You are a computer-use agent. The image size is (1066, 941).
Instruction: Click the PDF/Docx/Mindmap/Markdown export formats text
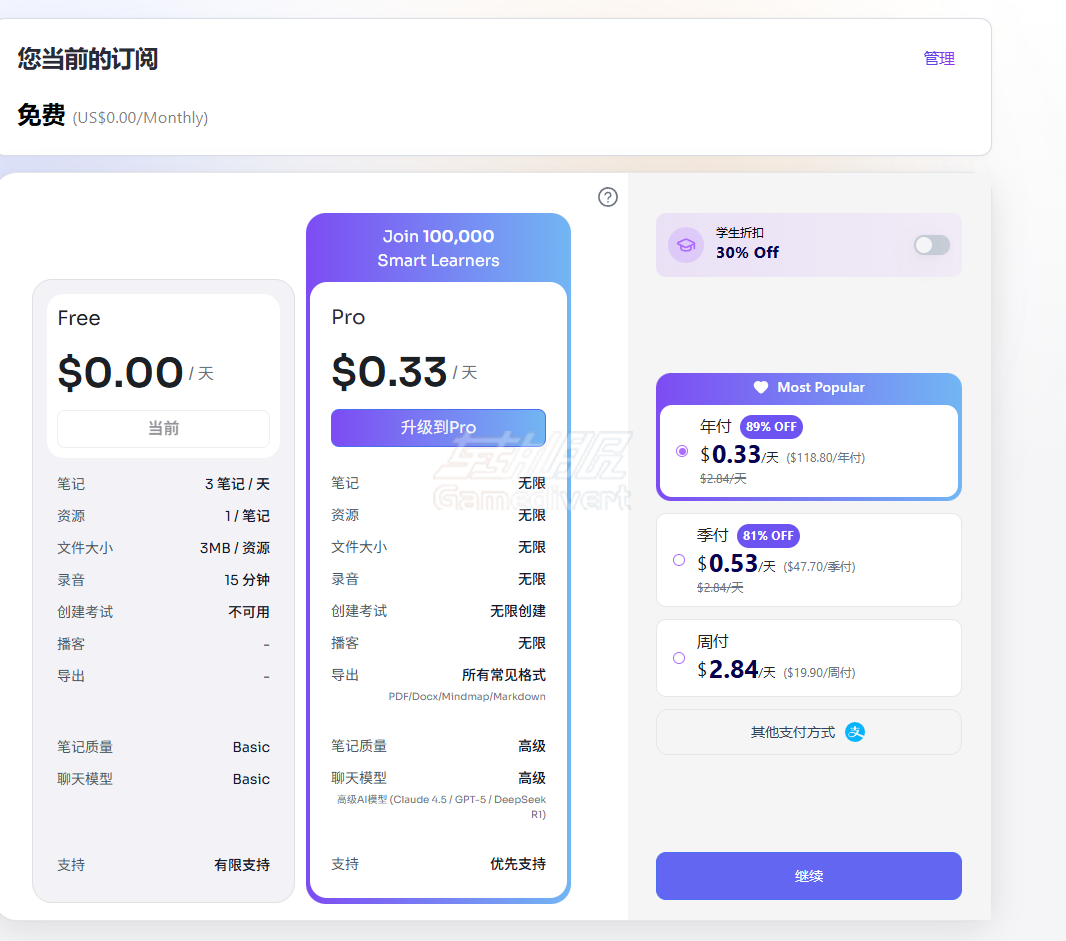tap(467, 696)
